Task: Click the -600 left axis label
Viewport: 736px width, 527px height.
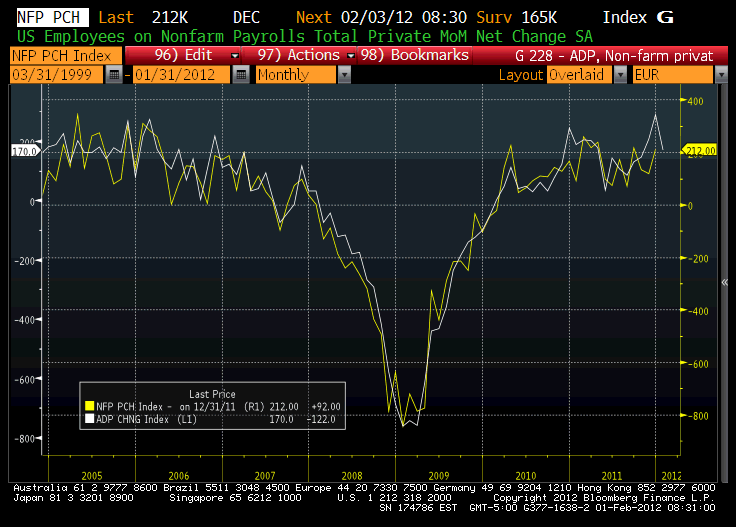Action: click(x=24, y=379)
